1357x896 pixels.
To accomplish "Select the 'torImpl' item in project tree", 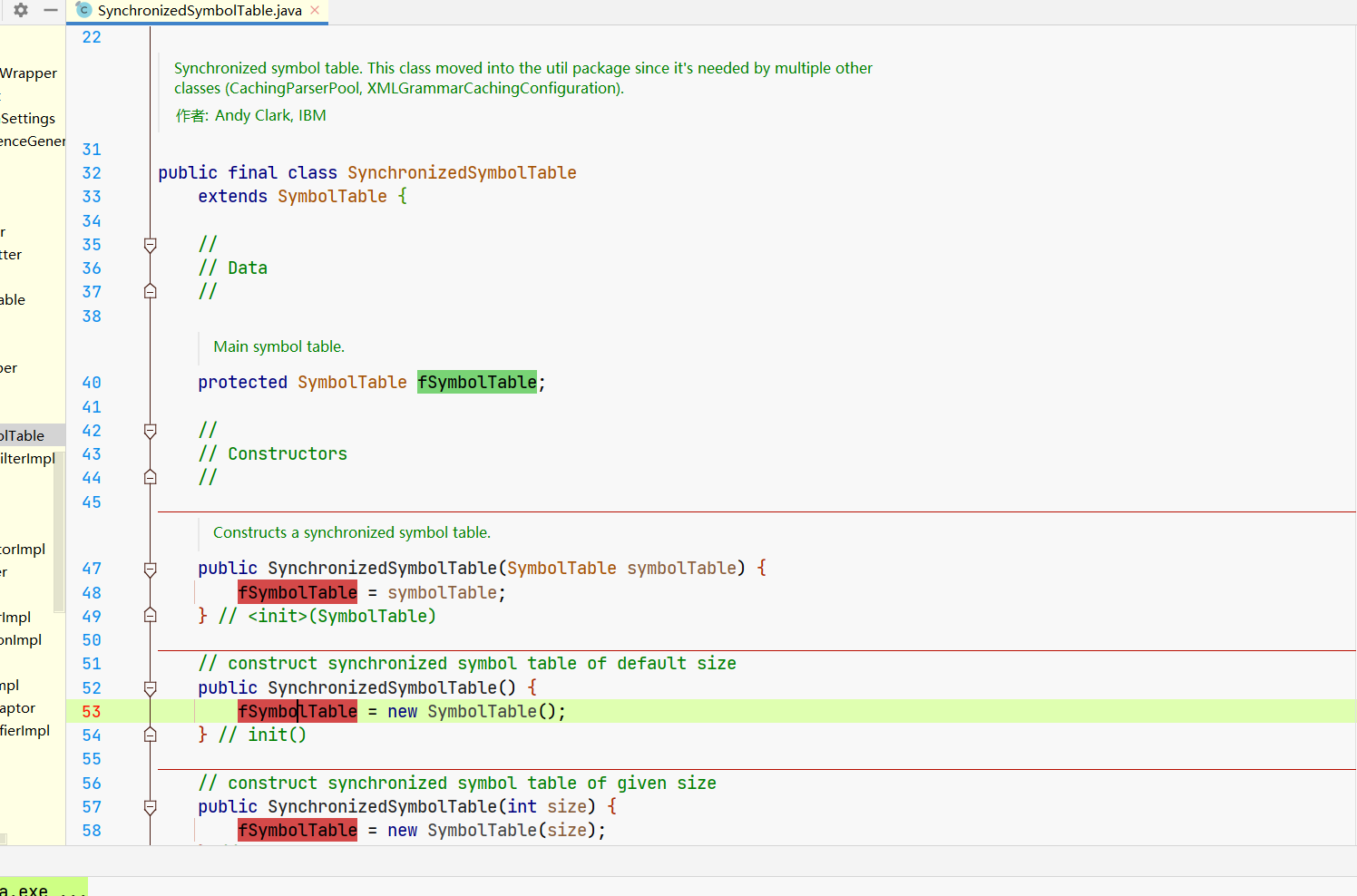I will coord(23,550).
